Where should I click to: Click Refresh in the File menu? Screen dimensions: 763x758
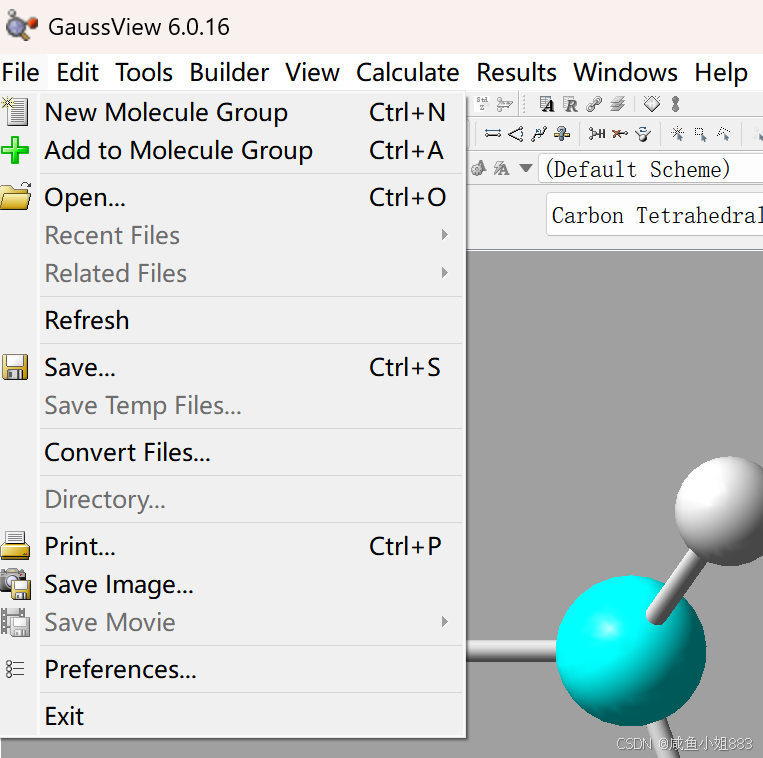pyautogui.click(x=251, y=321)
